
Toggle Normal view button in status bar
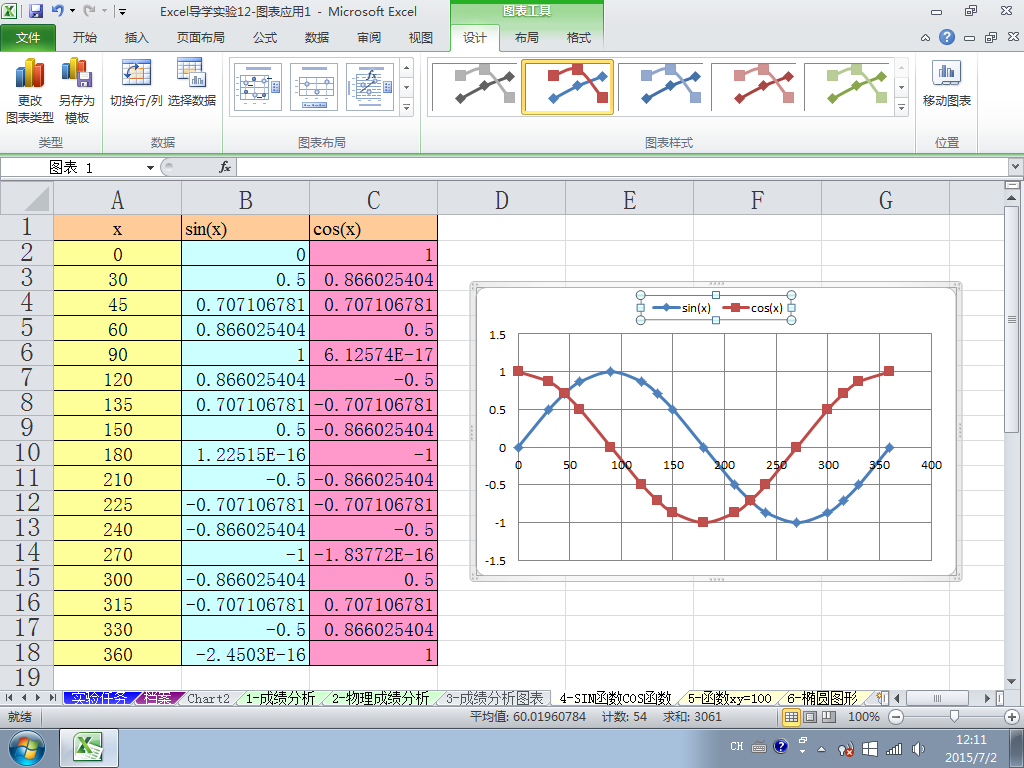point(791,717)
